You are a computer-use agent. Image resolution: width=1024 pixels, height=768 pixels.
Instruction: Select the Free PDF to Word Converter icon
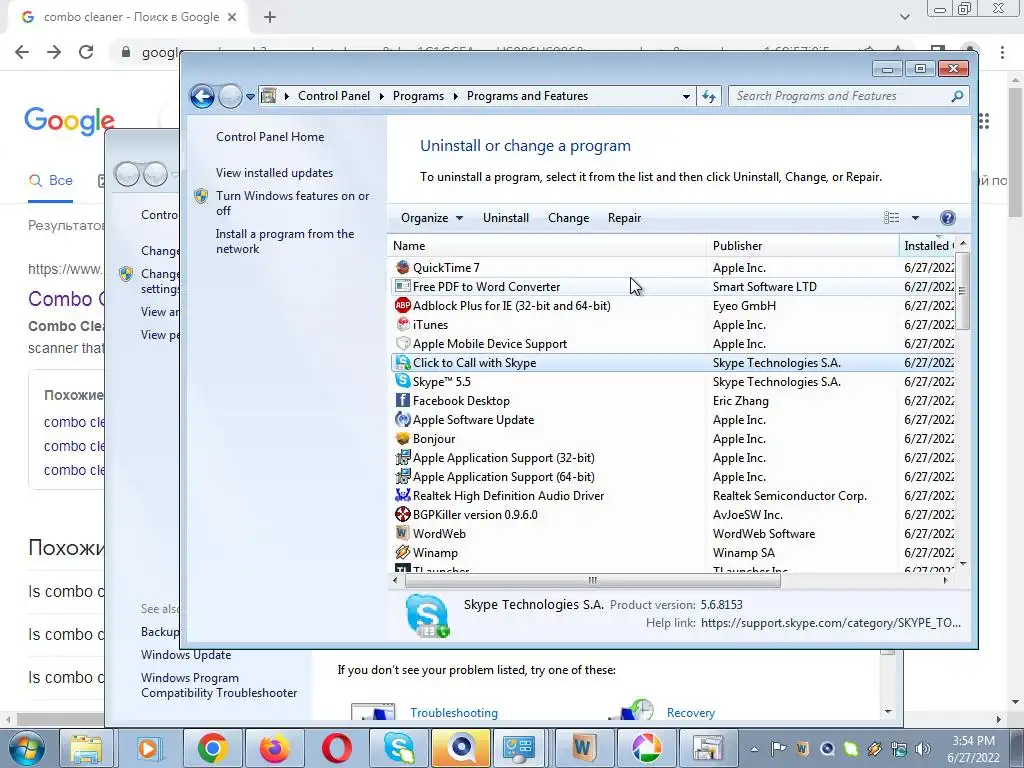pyautogui.click(x=403, y=287)
